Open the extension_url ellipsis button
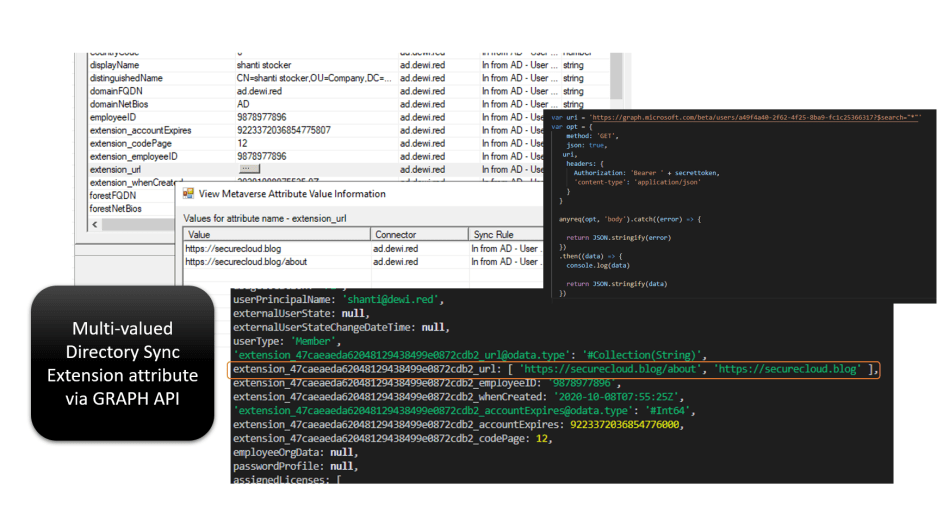949x519 pixels. pos(250,170)
